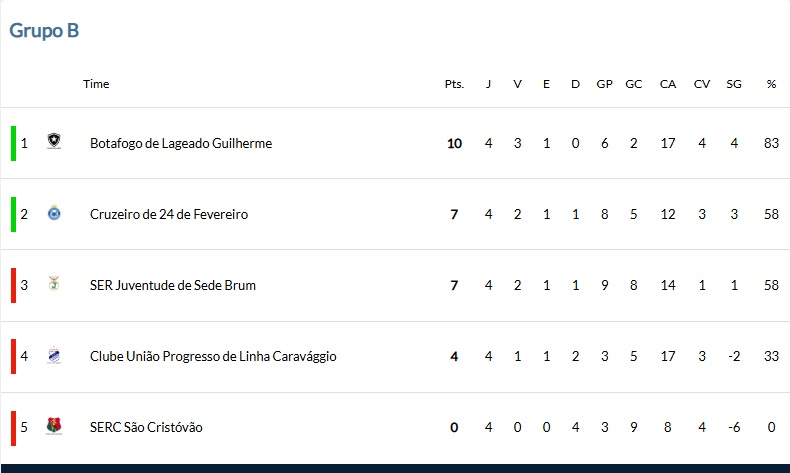790x473 pixels.
Task: Open Botafogo de Lageado Guilherme team name
Action: coord(181,144)
